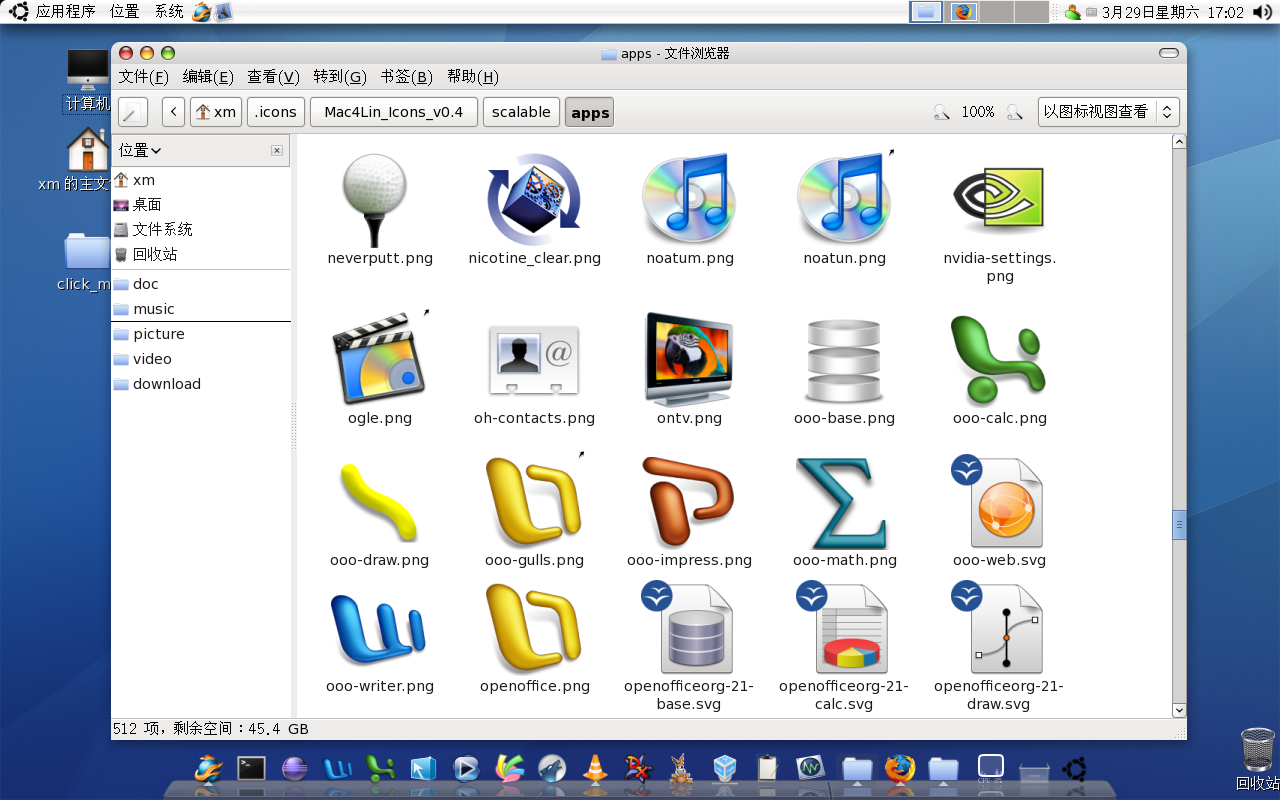This screenshot has width=1280, height=800.
Task: Select the openofficeorg-21-draw.svg icon
Action: coord(998,628)
